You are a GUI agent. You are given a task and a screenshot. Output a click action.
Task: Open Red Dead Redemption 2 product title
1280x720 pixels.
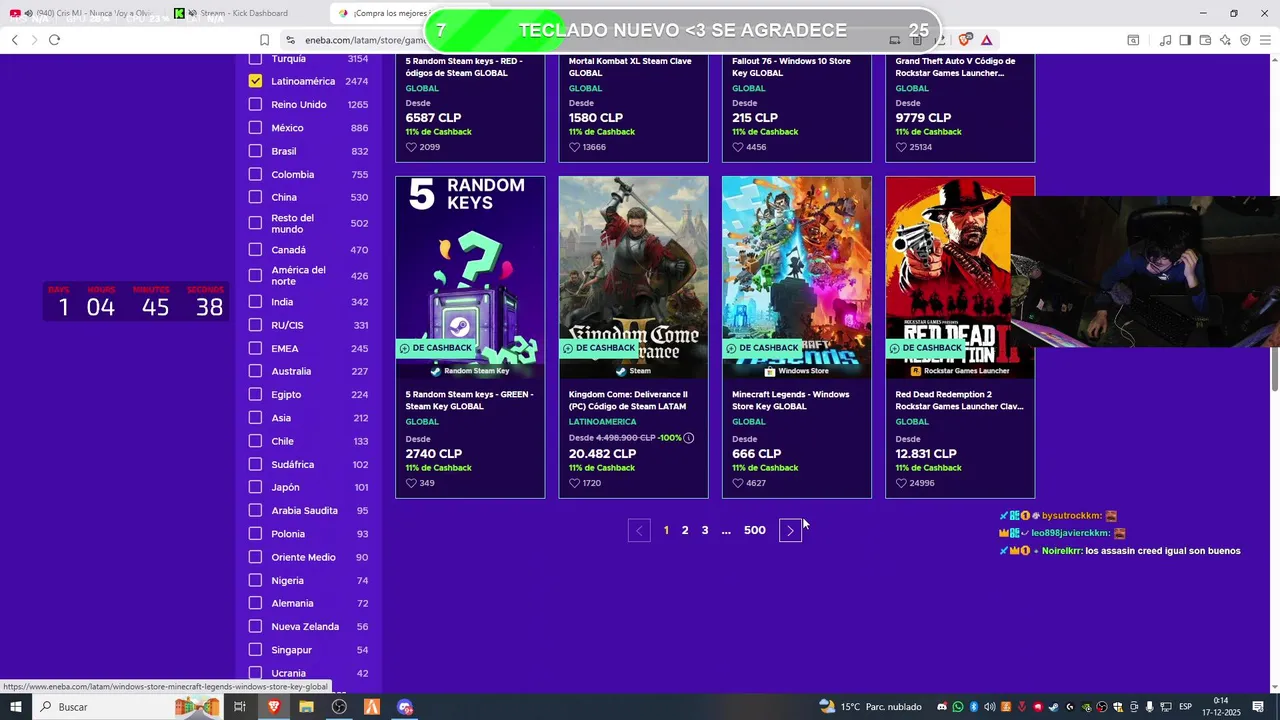click(x=959, y=400)
